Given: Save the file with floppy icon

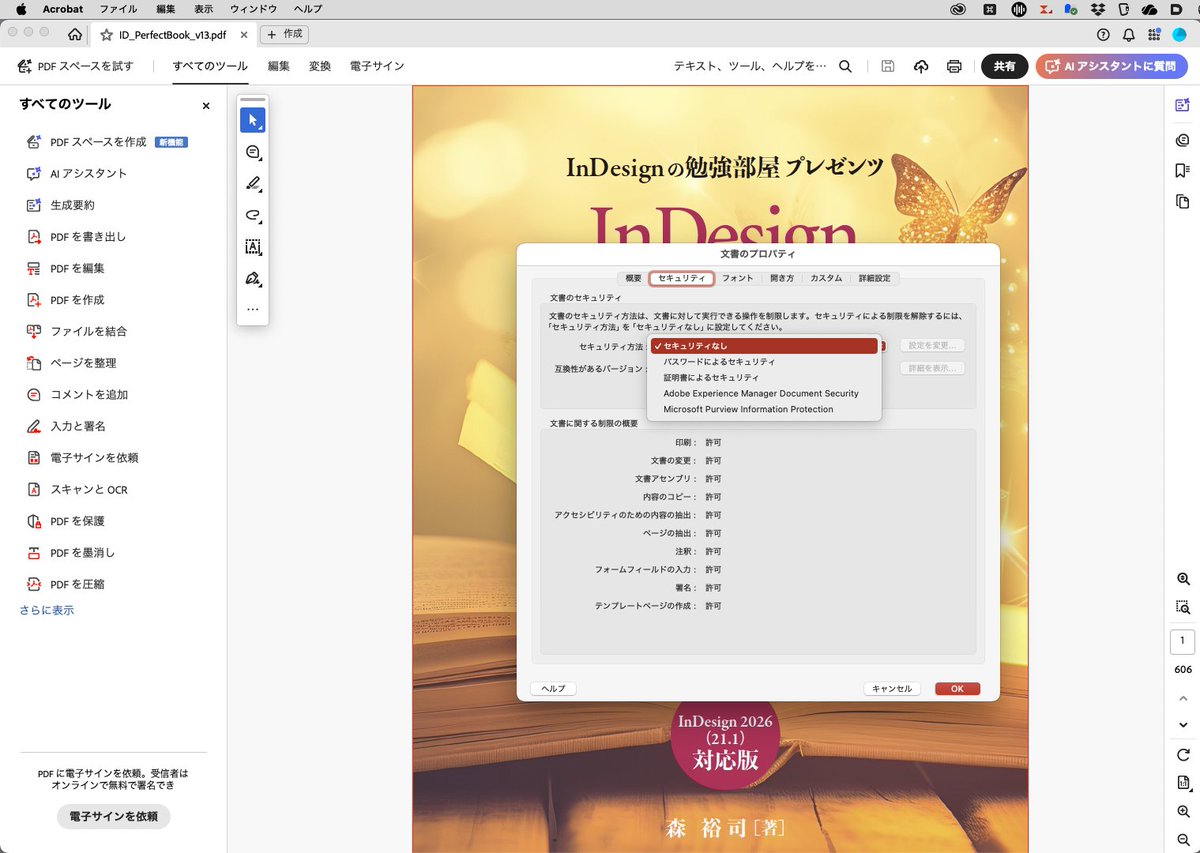Looking at the screenshot, I should point(887,66).
